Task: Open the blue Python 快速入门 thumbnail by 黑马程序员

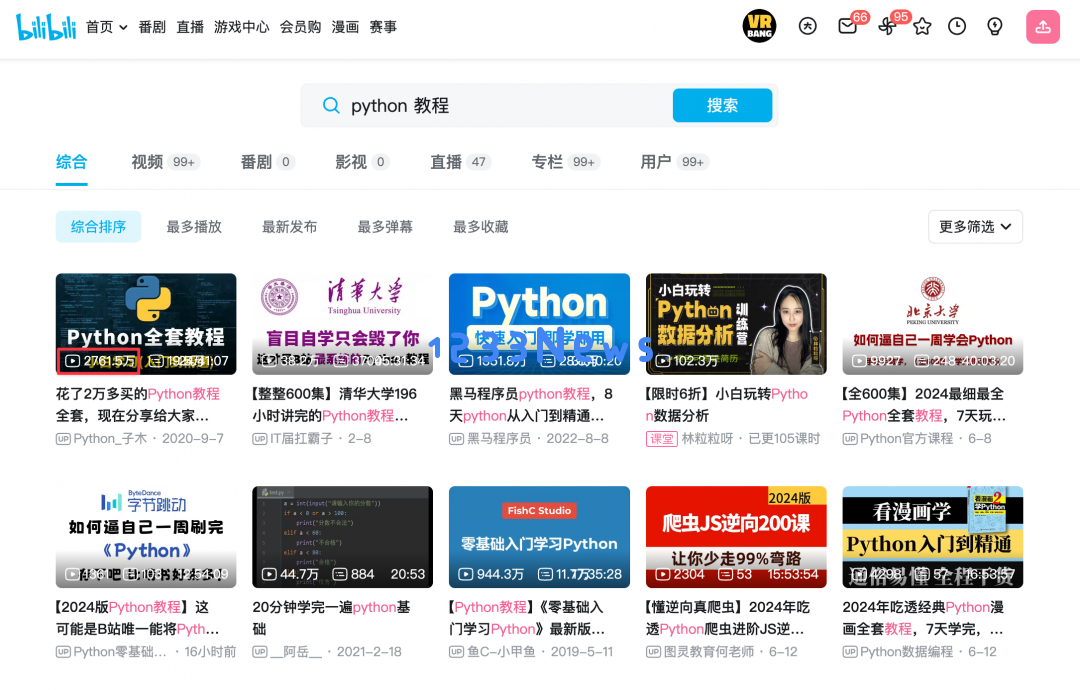Action: [539, 324]
